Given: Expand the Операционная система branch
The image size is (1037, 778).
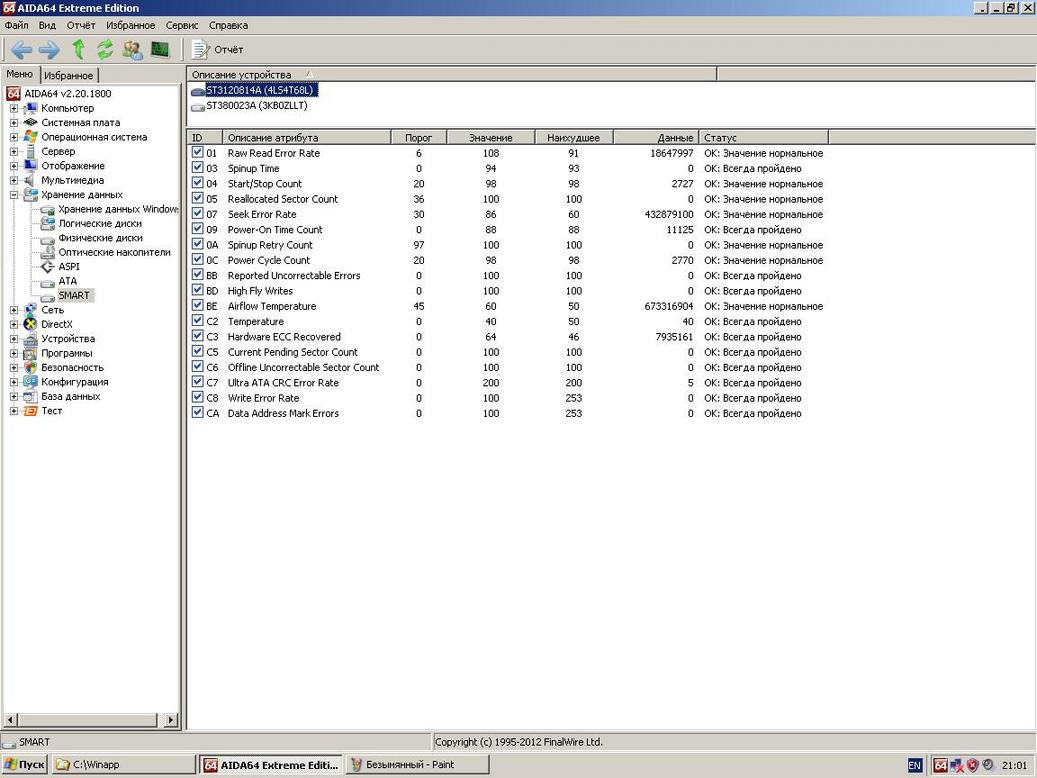Looking at the screenshot, I should [13, 137].
